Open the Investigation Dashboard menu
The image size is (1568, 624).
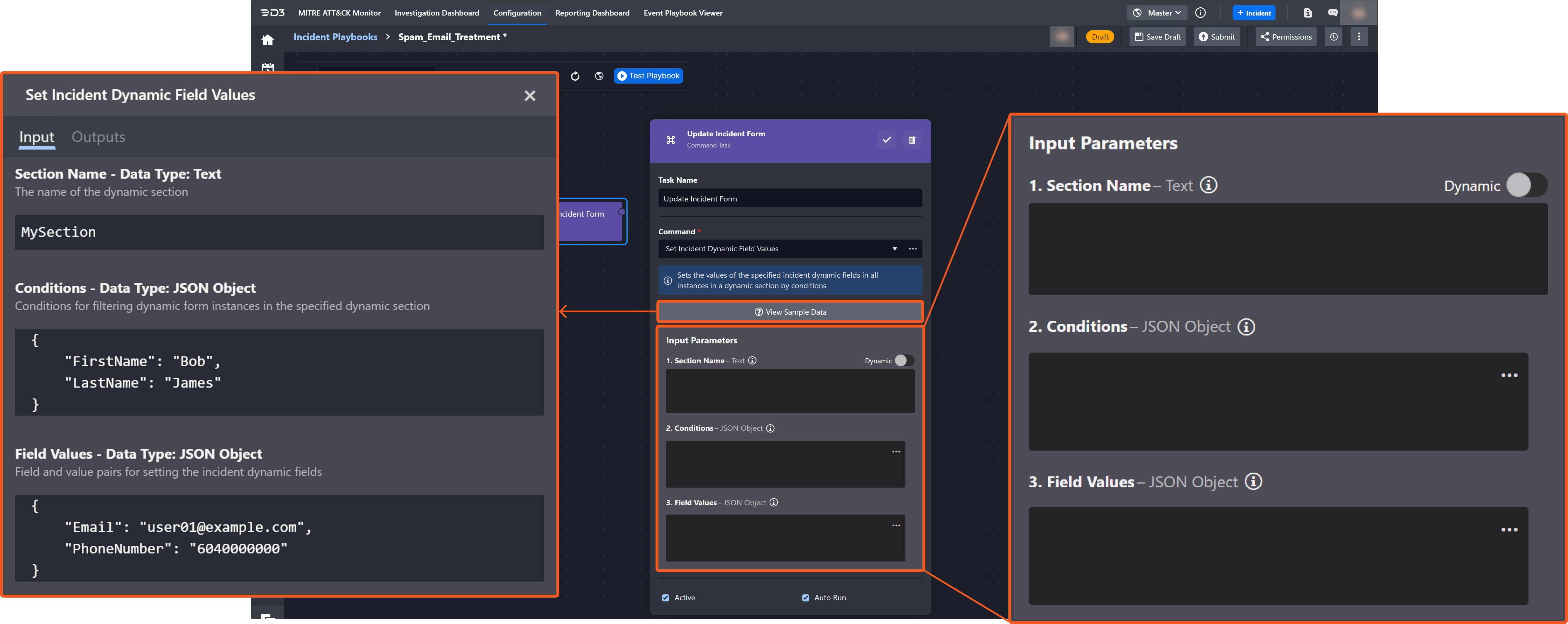[x=436, y=13]
